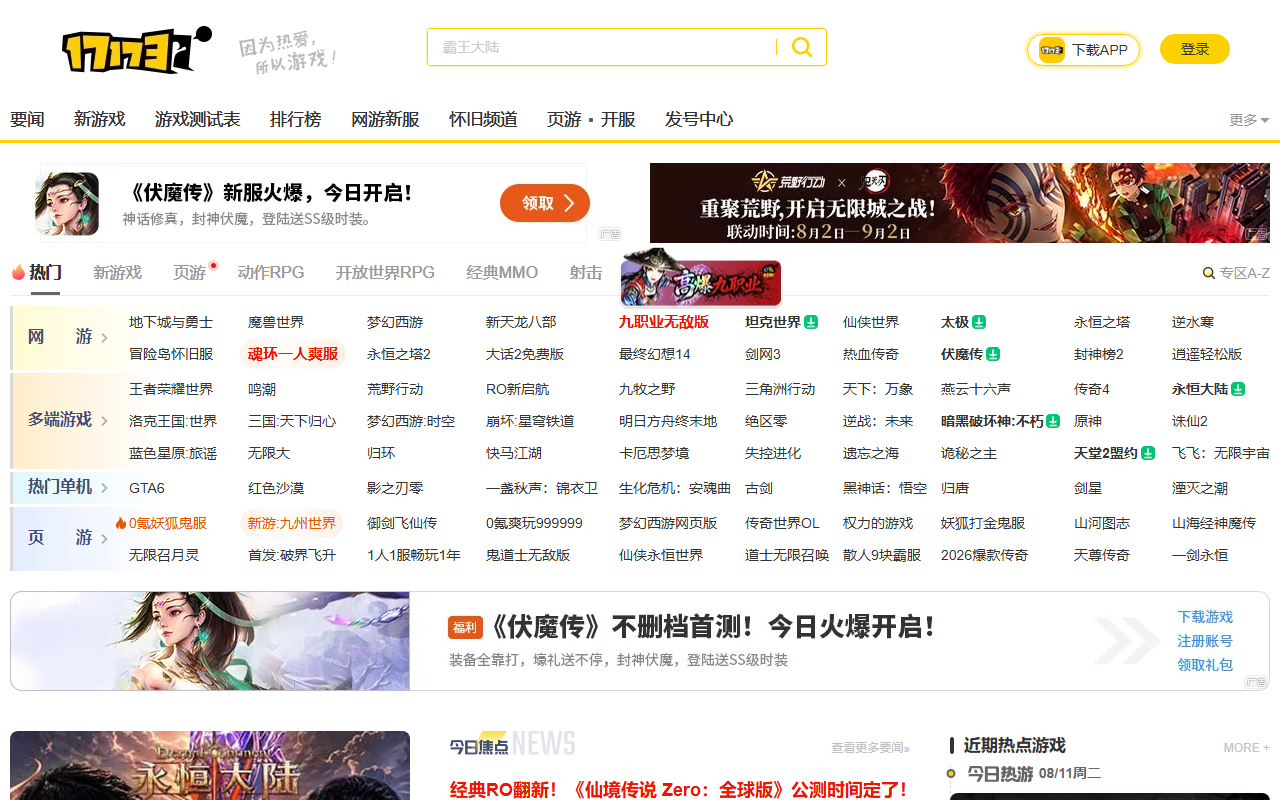Open the 燕云十六声 game link
1280x800 pixels.
(976, 389)
